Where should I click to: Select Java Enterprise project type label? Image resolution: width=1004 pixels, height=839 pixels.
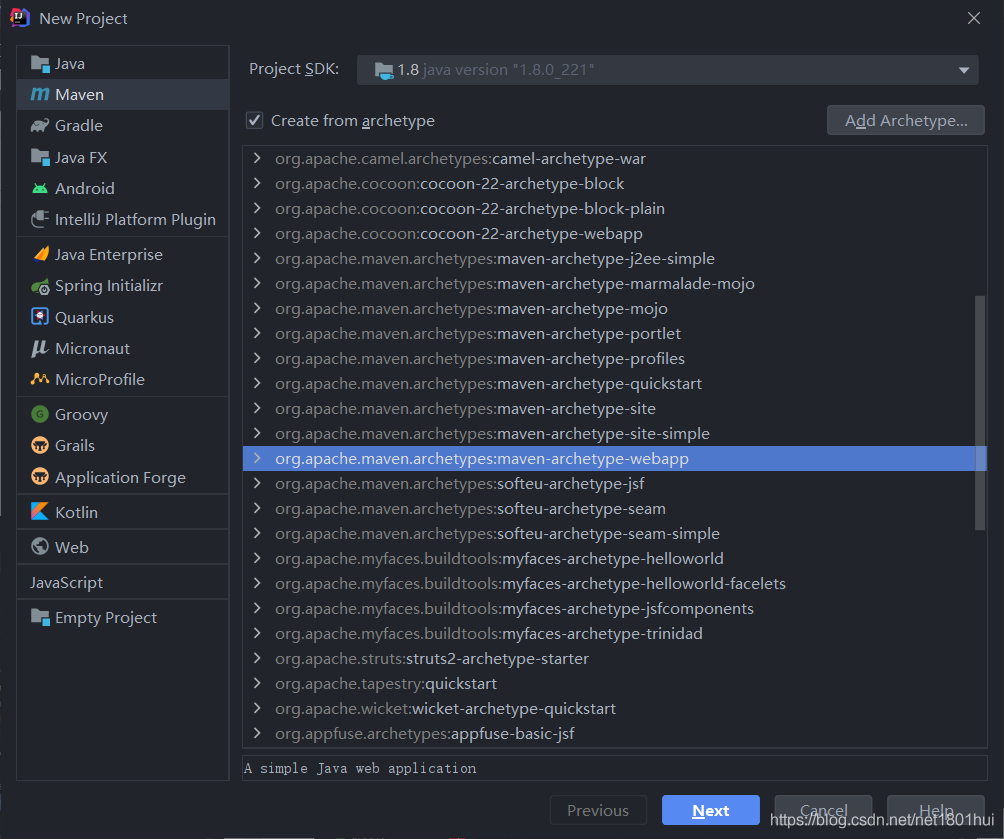click(109, 254)
